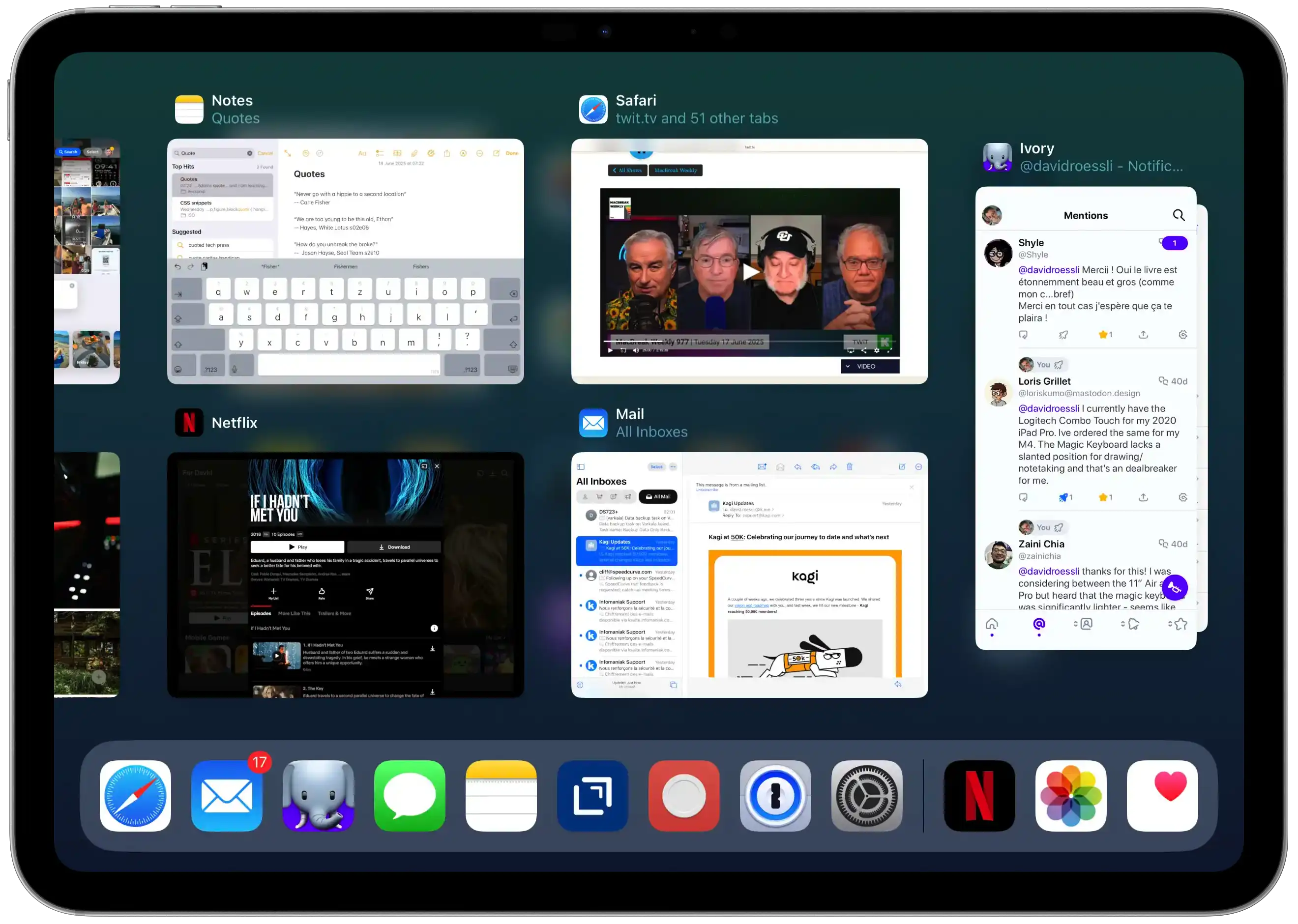This screenshot has height=924, width=1298.
Task: Tap the undo arrow above Notes keyboard
Action: coord(177,266)
